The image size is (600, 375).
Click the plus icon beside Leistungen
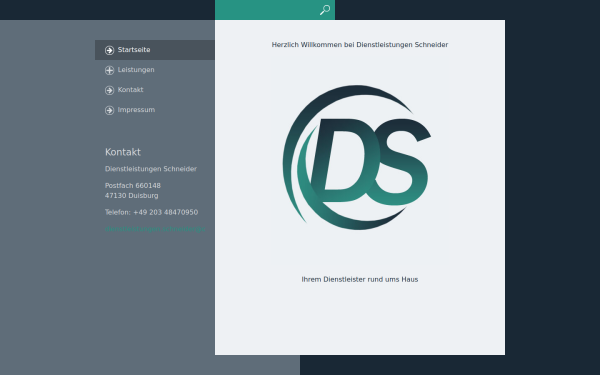[x=109, y=70]
